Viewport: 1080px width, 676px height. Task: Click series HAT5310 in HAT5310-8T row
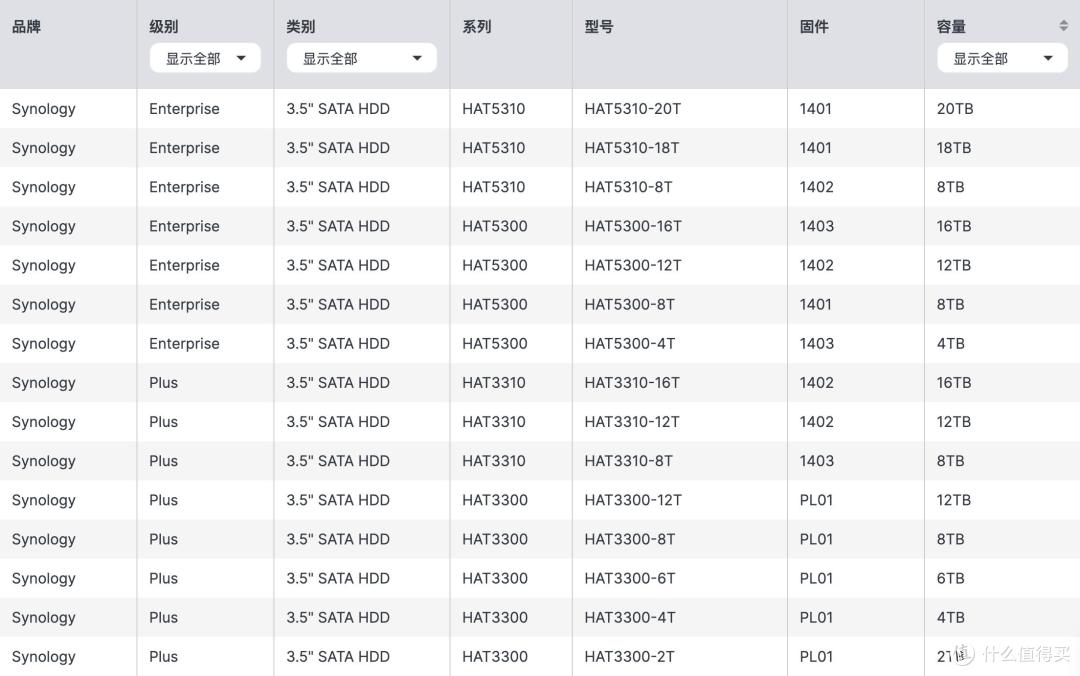(493, 187)
